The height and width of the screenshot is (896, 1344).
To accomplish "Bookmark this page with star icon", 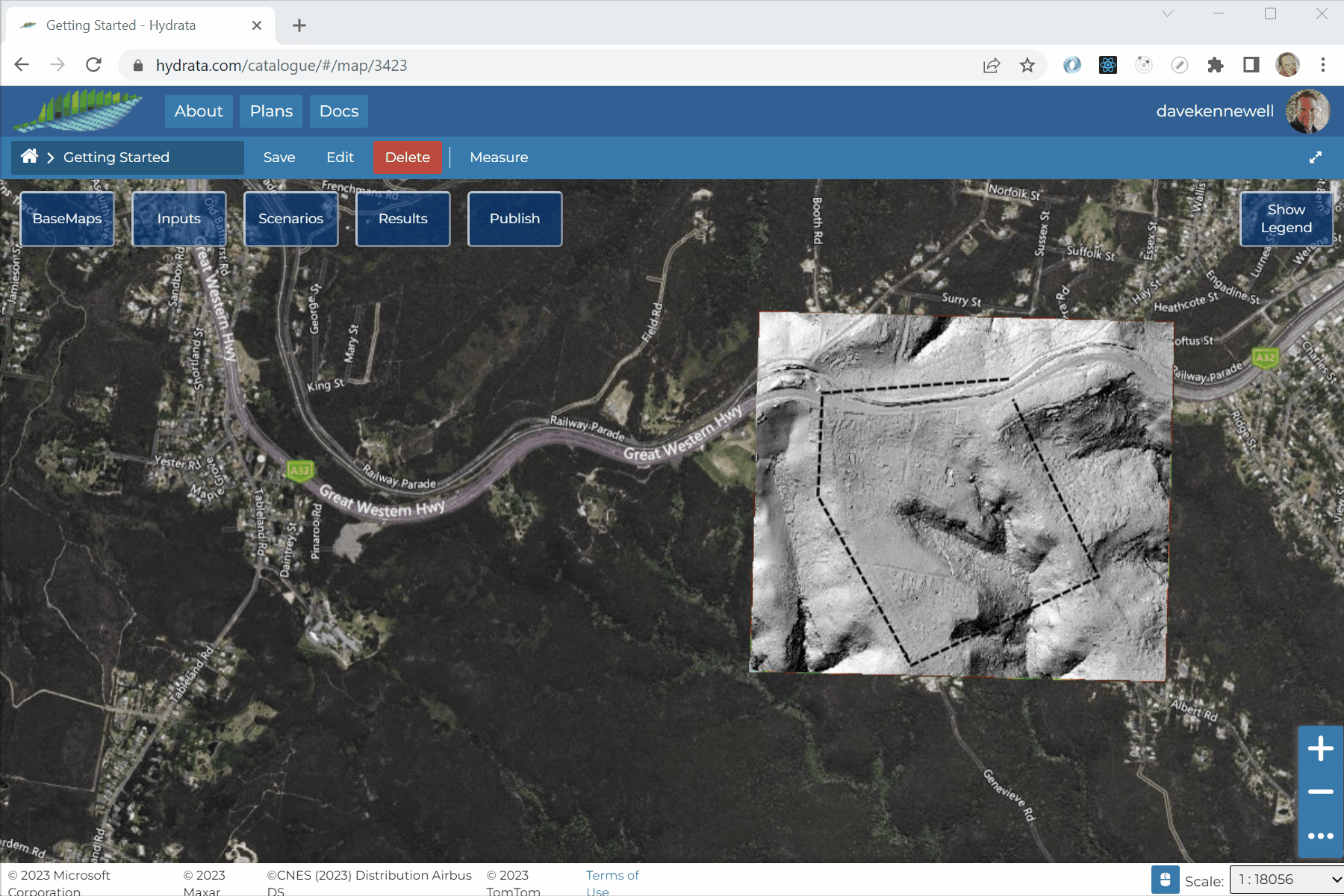I will (x=1027, y=66).
